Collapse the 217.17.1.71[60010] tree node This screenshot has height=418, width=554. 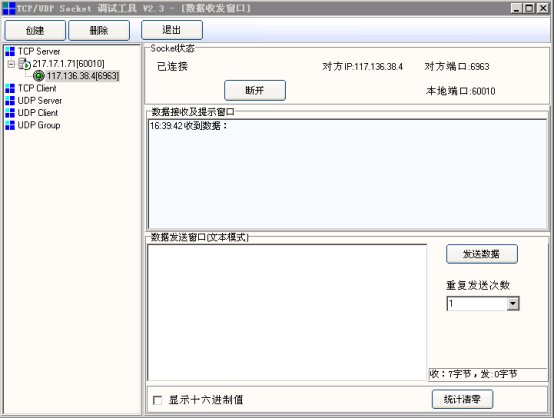[11, 64]
